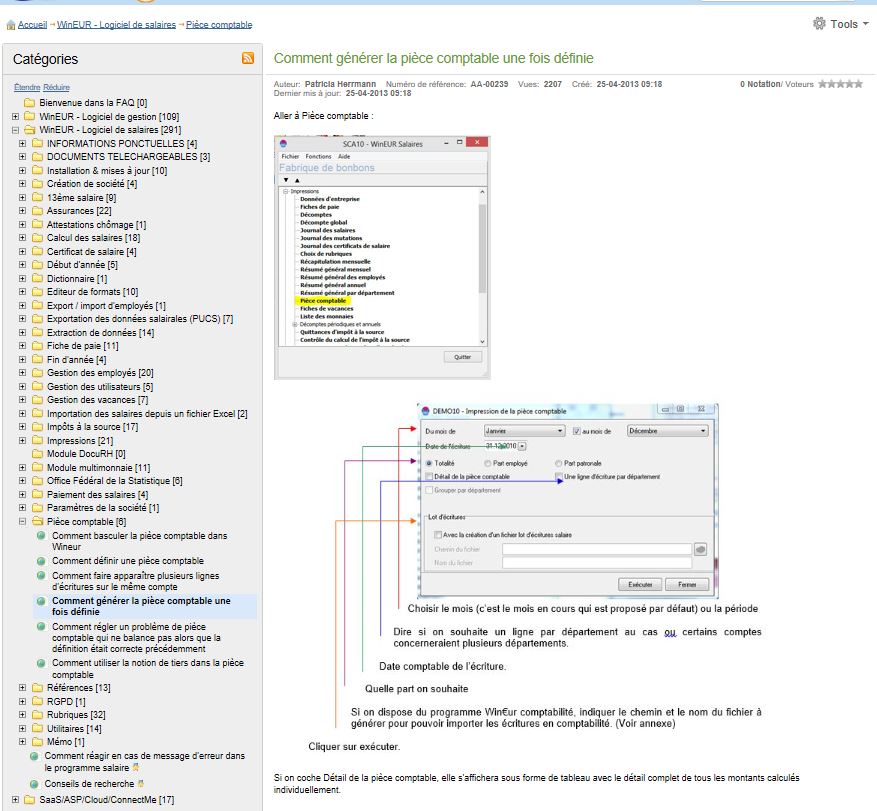Screen dimensions: 877x811
Task: Tick the Détail de la pièce comptable checkbox
Action: [x=429, y=477]
